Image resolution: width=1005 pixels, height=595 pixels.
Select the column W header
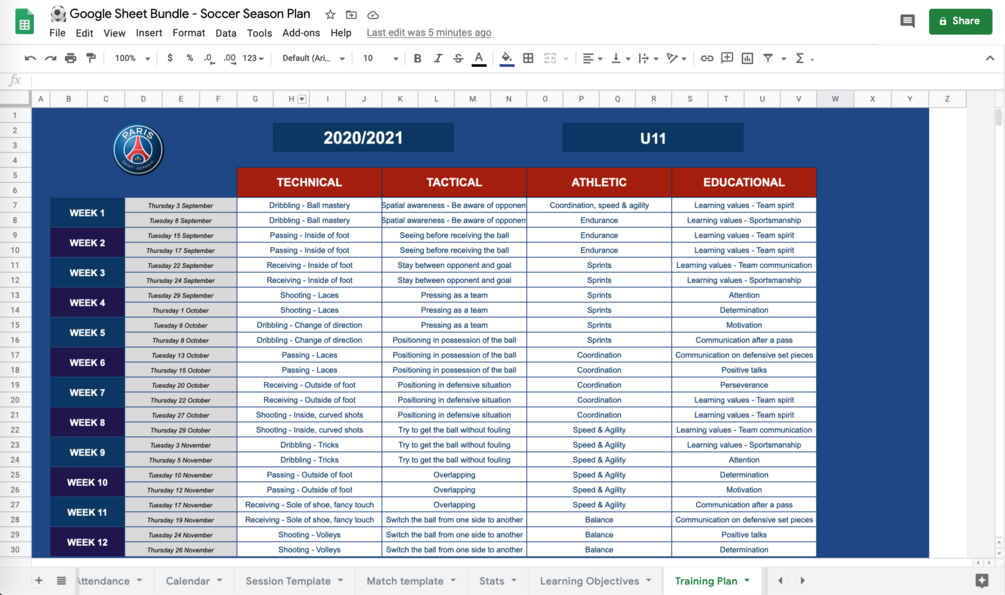(835, 99)
